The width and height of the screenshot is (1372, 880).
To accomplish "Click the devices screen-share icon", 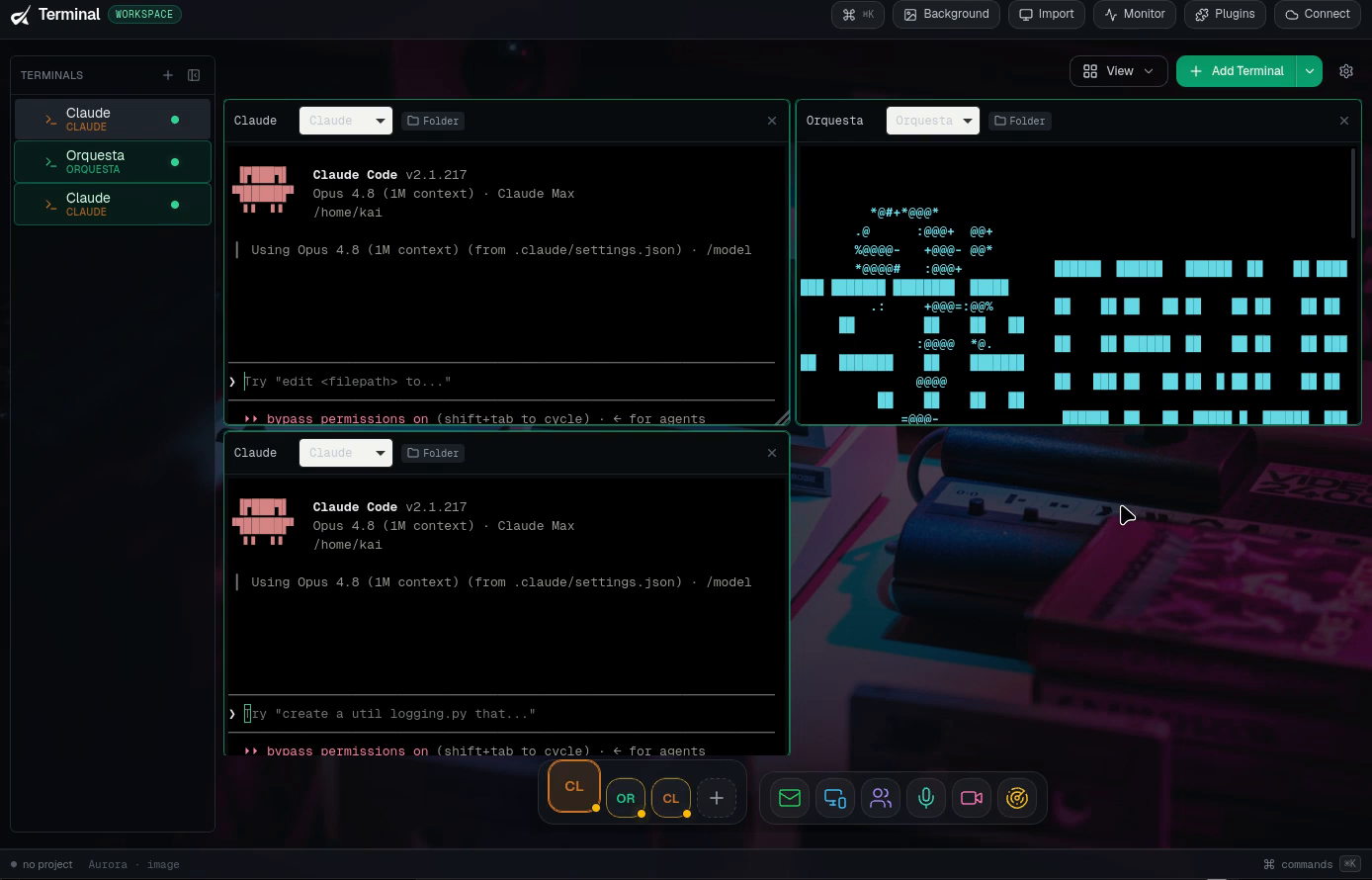I will 835,798.
